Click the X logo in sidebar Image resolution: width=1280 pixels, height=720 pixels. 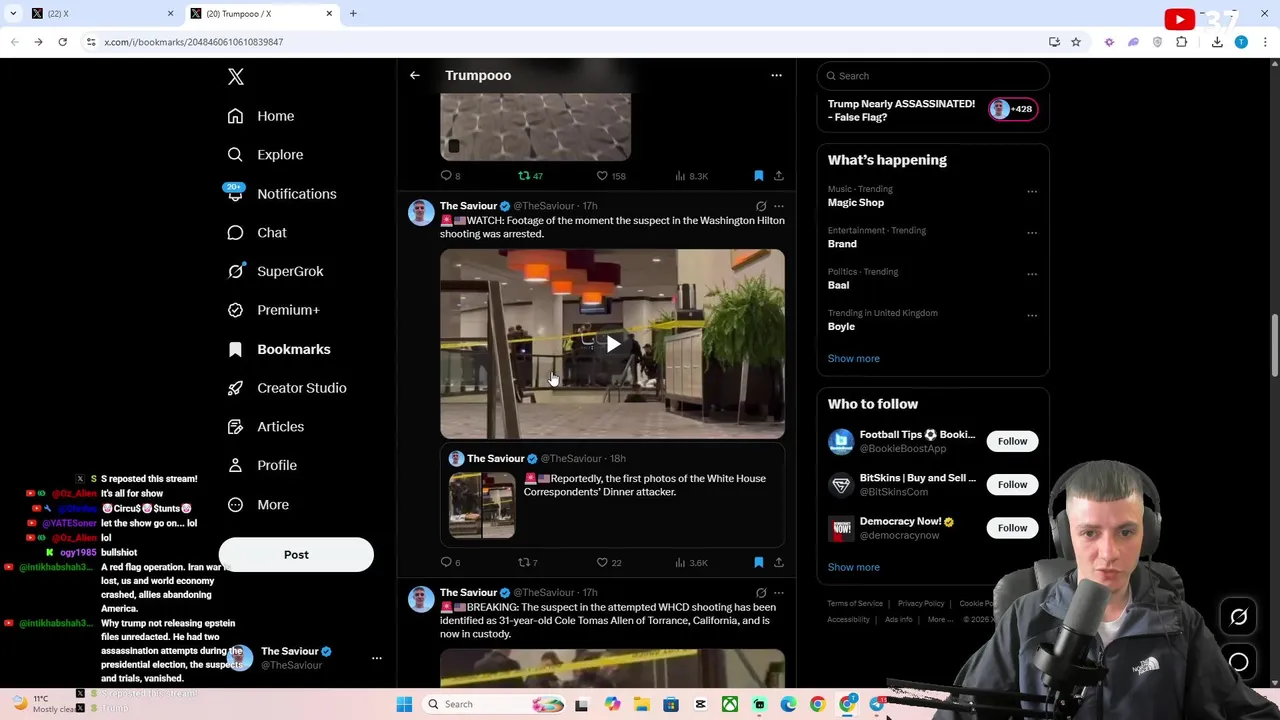coord(236,77)
